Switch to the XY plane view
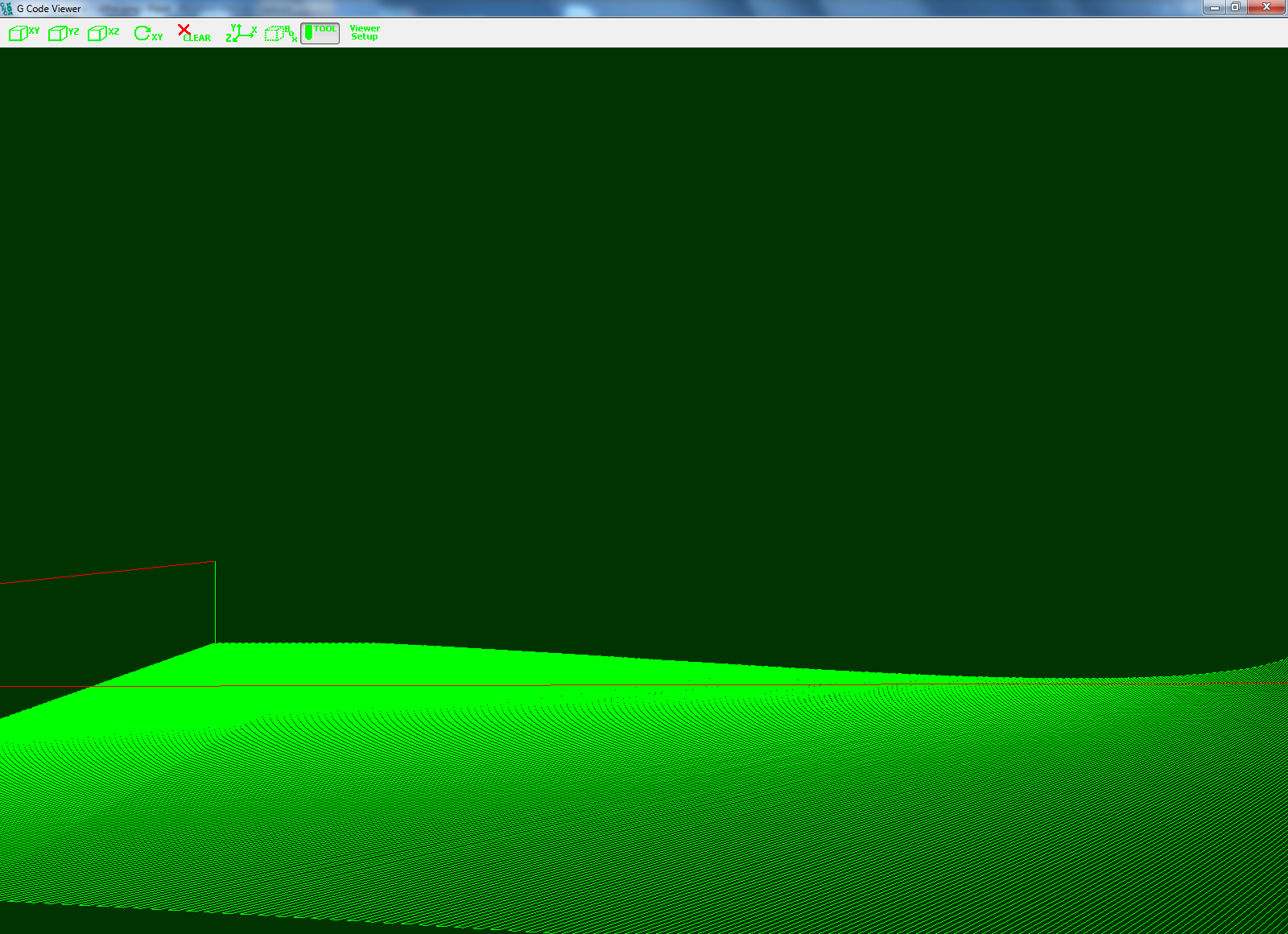The width and height of the screenshot is (1288, 934). click(24, 33)
